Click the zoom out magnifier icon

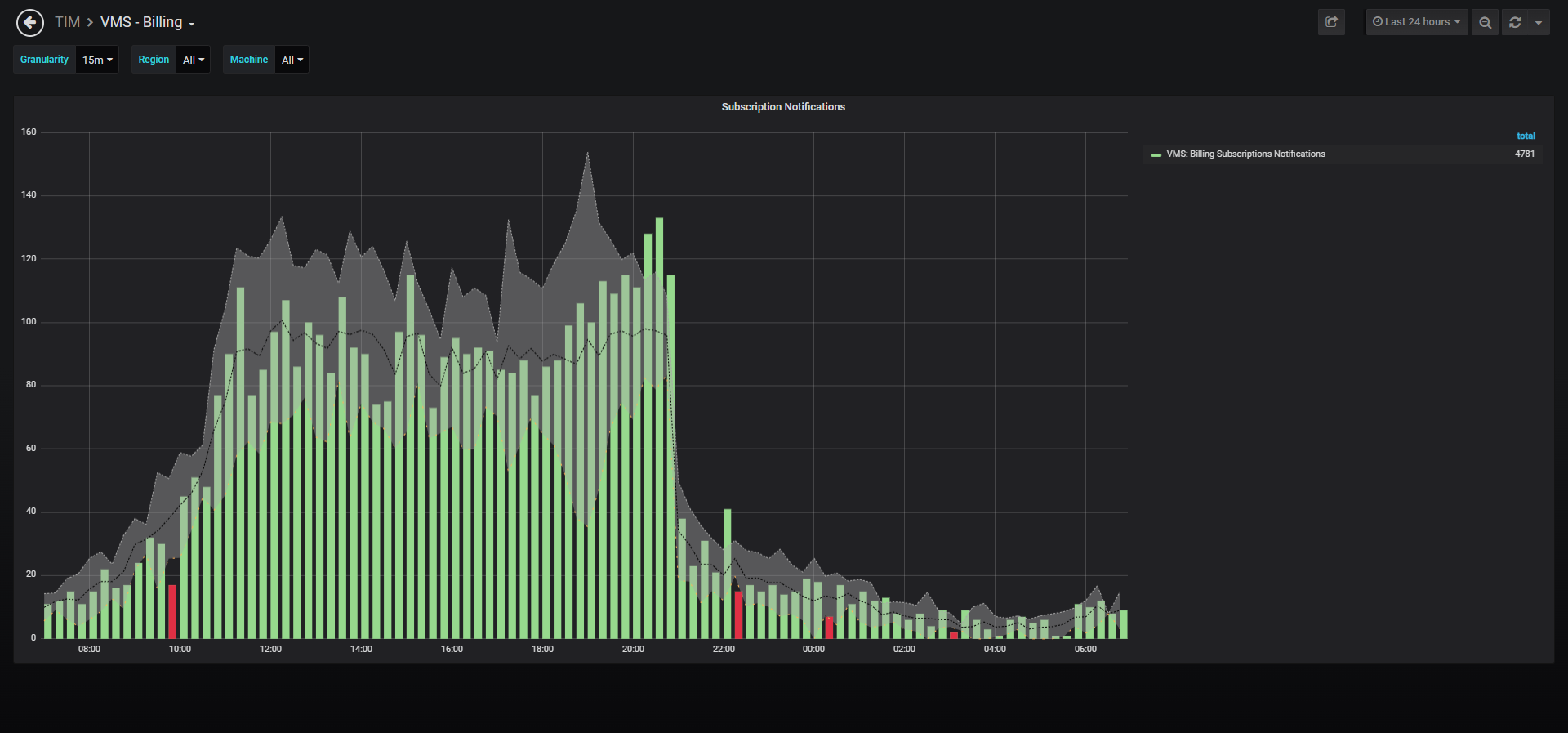pos(1486,22)
